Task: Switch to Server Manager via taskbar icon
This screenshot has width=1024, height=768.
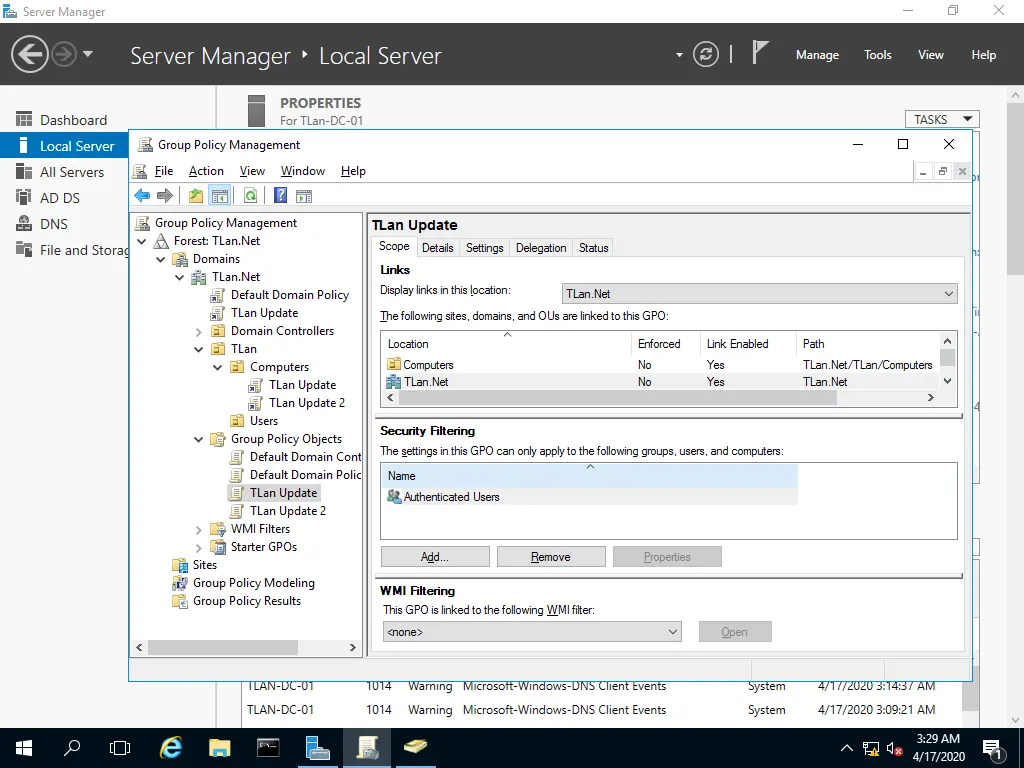Action: point(317,748)
